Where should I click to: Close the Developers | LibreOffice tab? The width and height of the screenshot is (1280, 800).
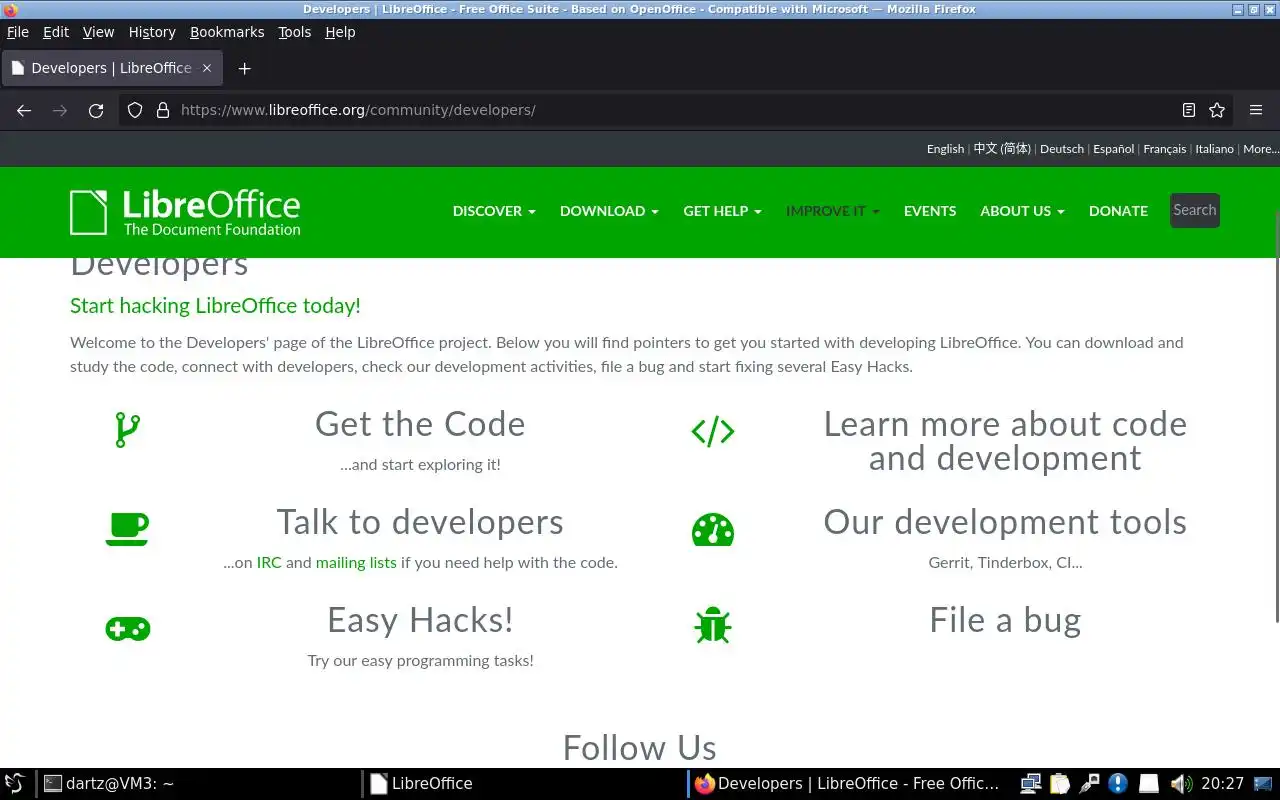(207, 68)
